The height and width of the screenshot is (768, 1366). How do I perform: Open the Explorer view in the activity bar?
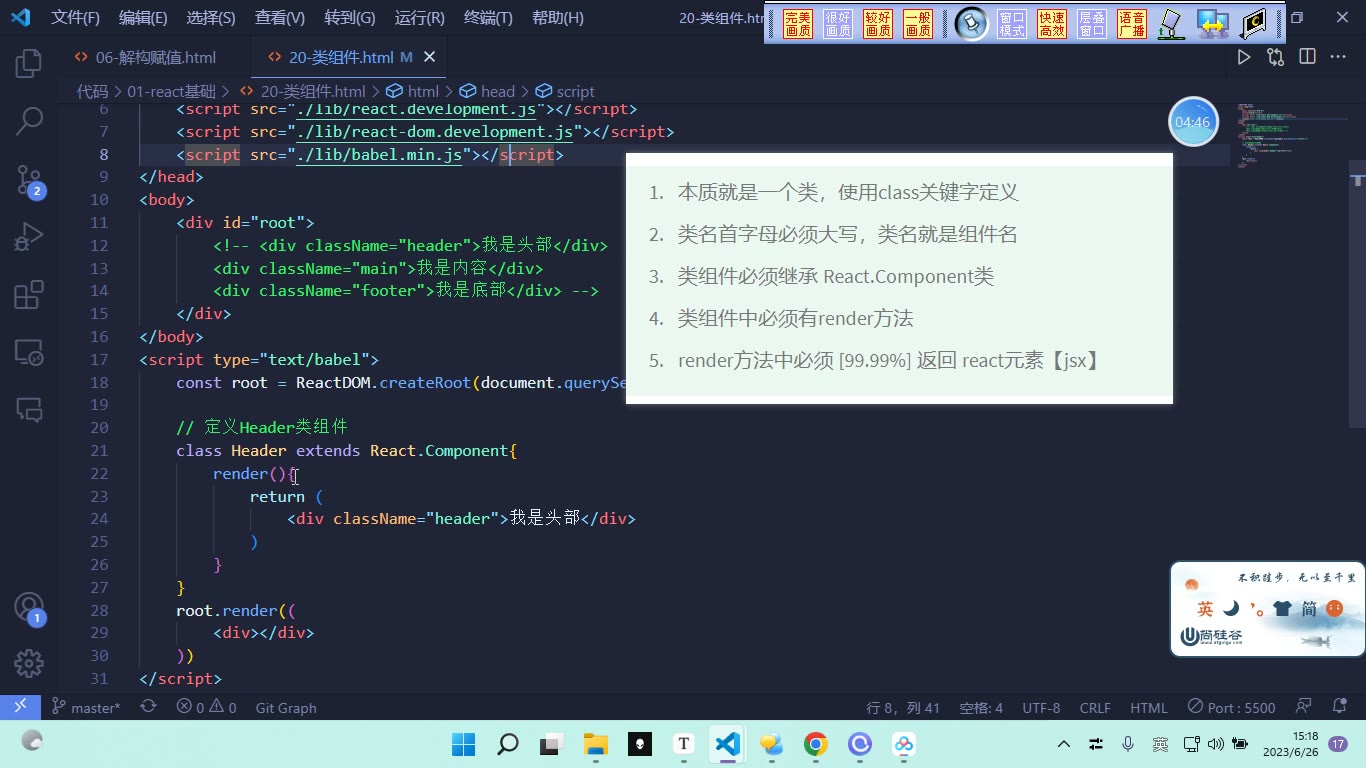click(x=29, y=63)
